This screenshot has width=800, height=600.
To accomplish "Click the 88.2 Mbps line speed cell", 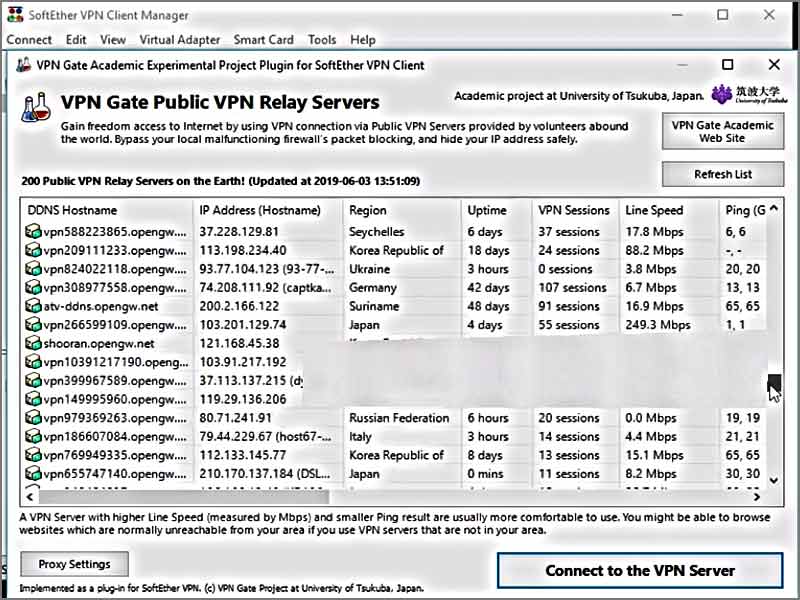I will pyautogui.click(x=654, y=251).
